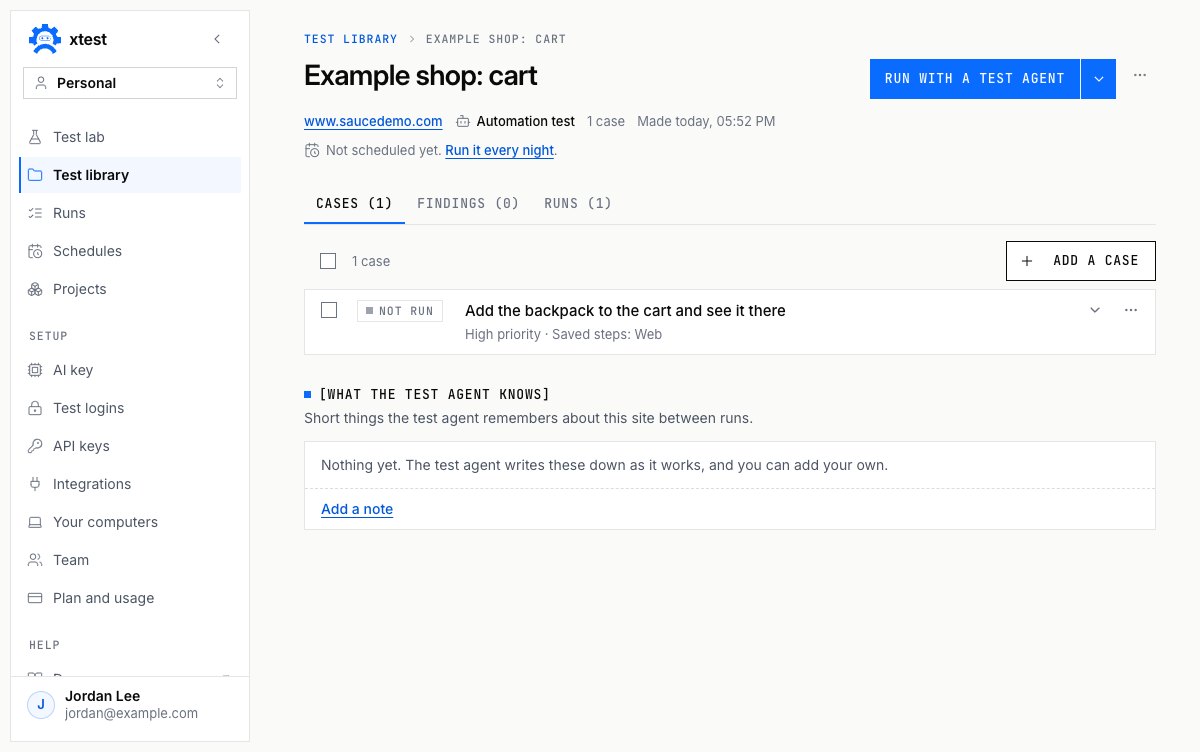This screenshot has height=752, width=1200.
Task: Click the Made today, 05:52 PM text
Action: (x=706, y=121)
